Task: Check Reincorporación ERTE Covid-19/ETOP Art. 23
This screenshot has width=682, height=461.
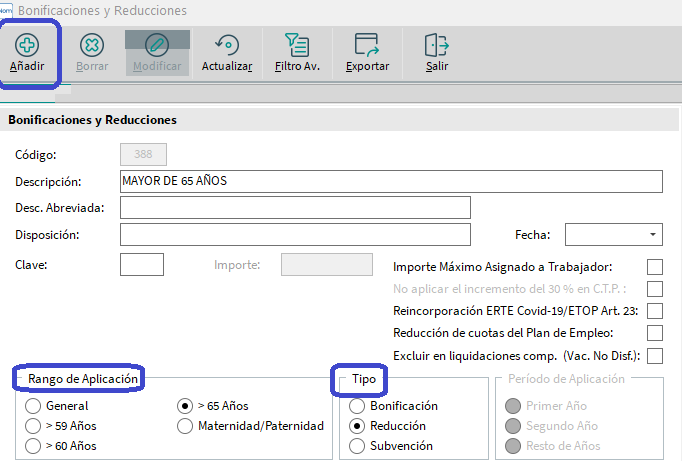Action: pyautogui.click(x=655, y=311)
